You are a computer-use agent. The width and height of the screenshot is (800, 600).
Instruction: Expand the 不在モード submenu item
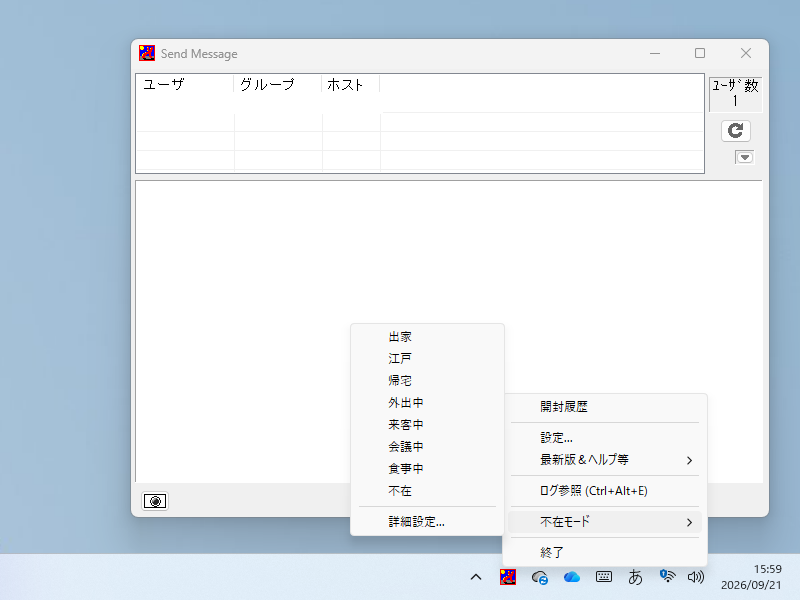coord(605,521)
